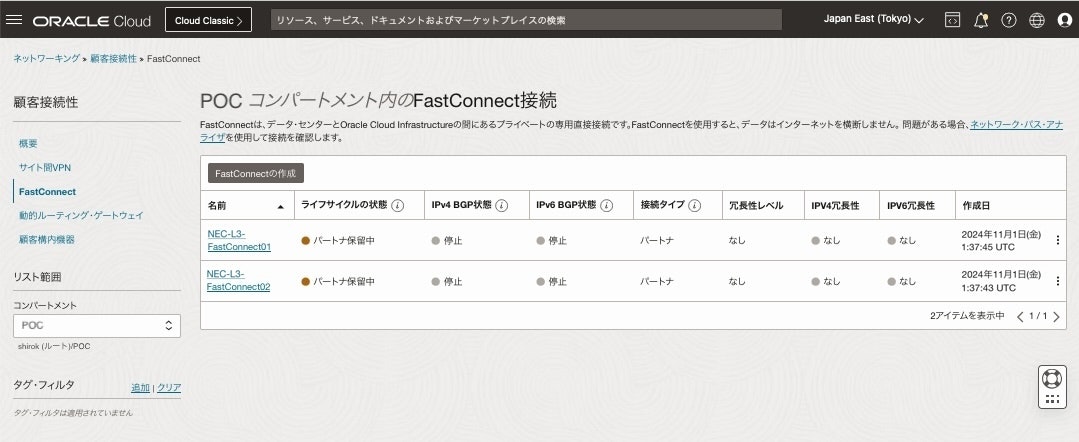View notifications bell icon

coord(981,20)
